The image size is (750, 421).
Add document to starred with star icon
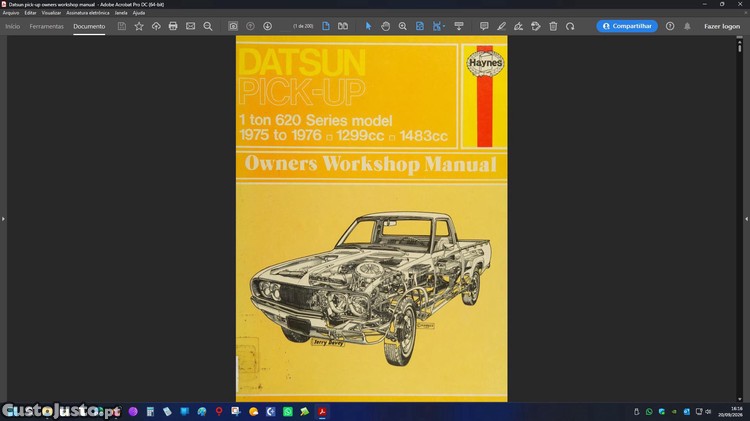point(139,26)
